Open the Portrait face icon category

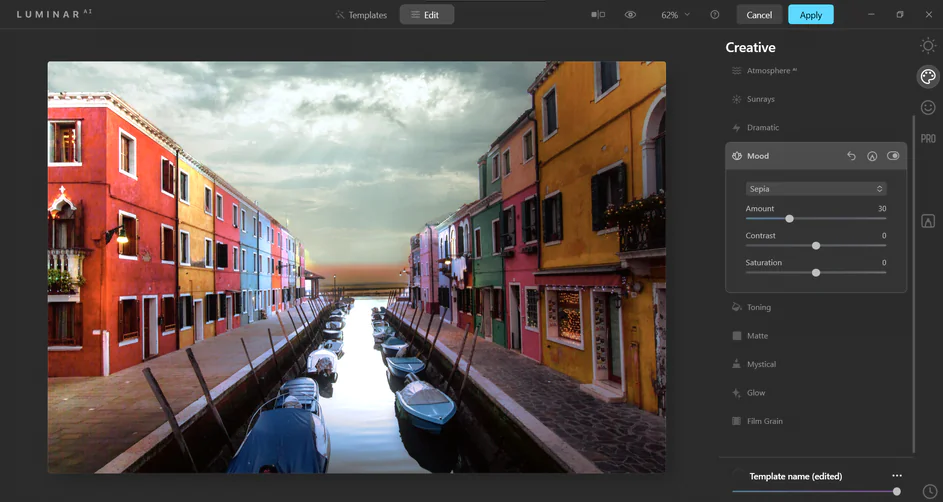[x=928, y=108]
